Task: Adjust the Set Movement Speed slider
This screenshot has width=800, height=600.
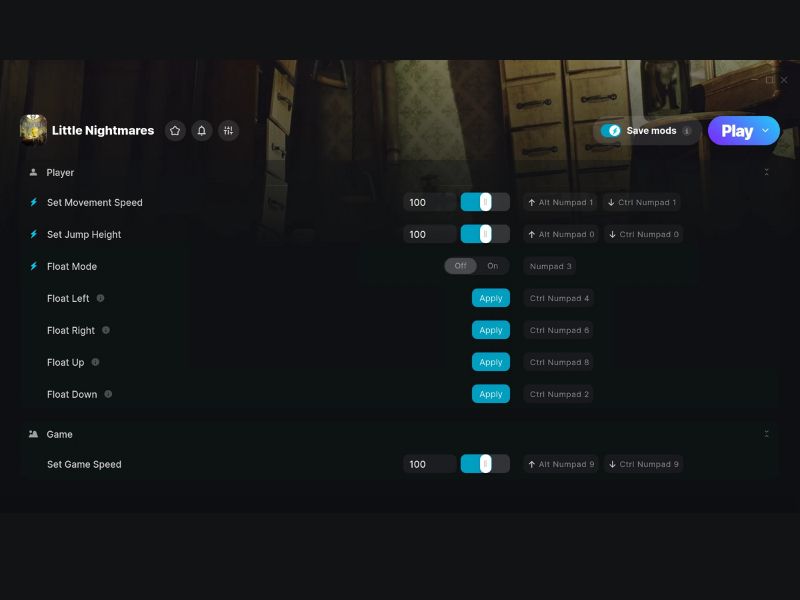Action: pos(485,203)
